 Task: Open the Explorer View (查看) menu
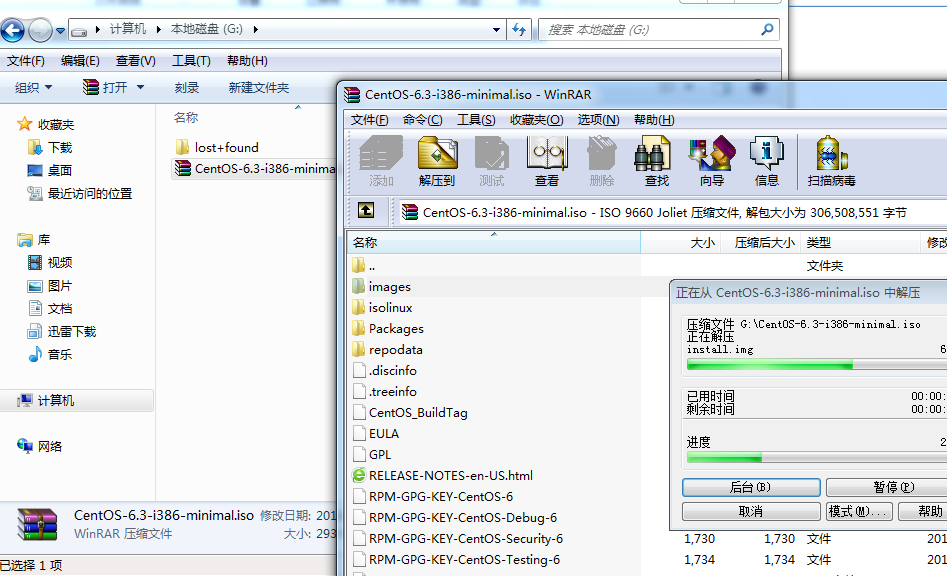135,61
